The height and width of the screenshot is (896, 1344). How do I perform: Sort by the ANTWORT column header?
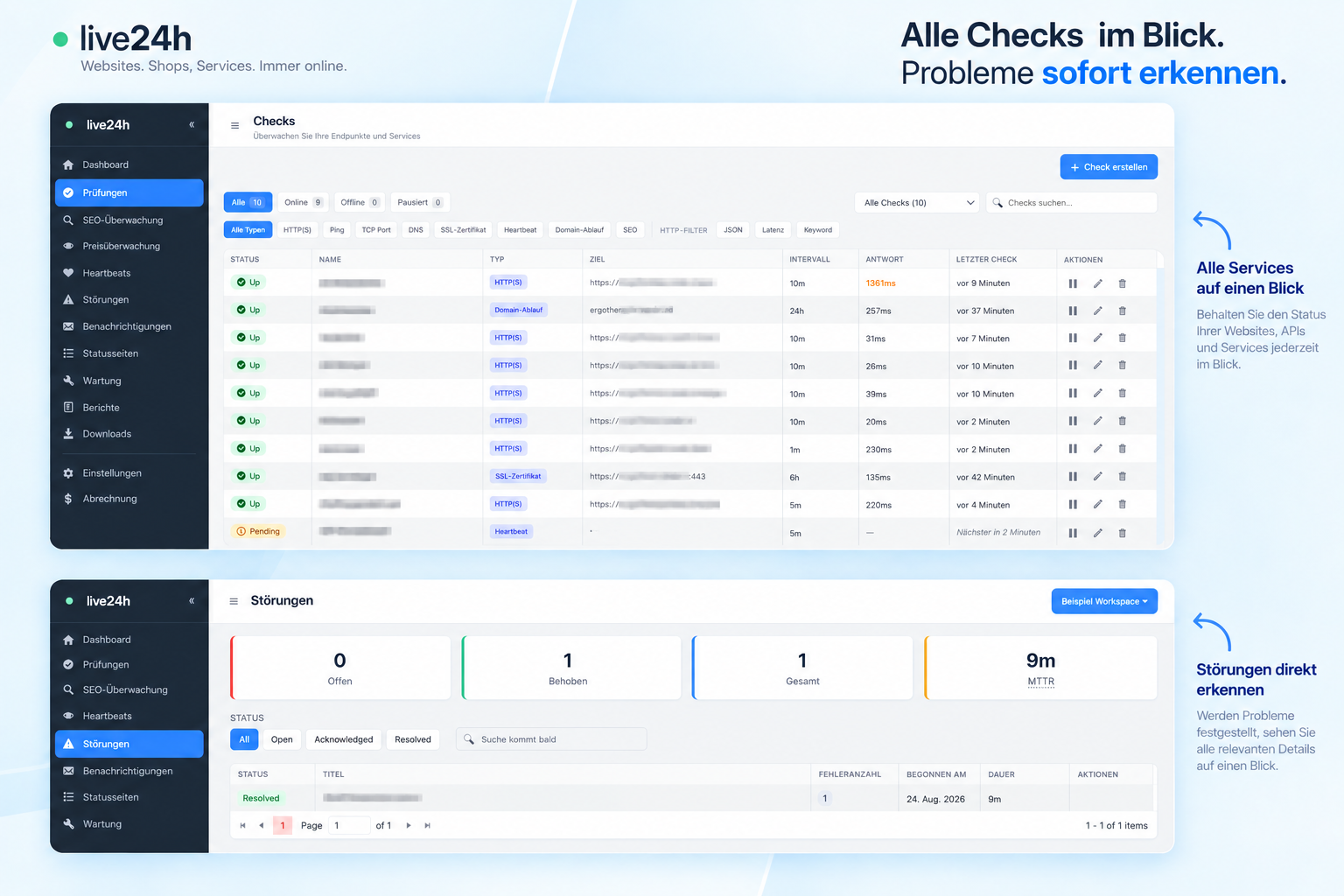[885, 259]
